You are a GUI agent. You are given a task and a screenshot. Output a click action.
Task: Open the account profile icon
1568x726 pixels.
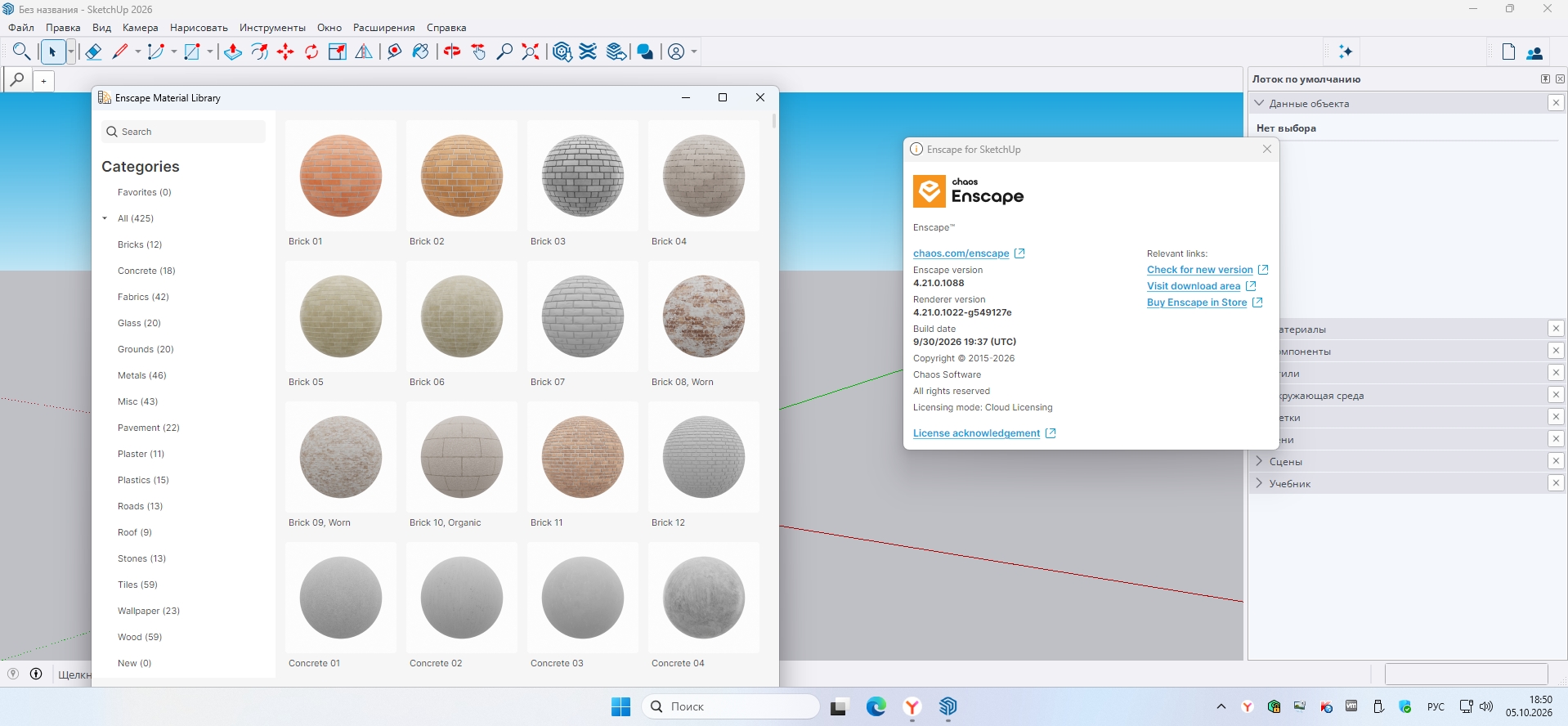coord(676,52)
